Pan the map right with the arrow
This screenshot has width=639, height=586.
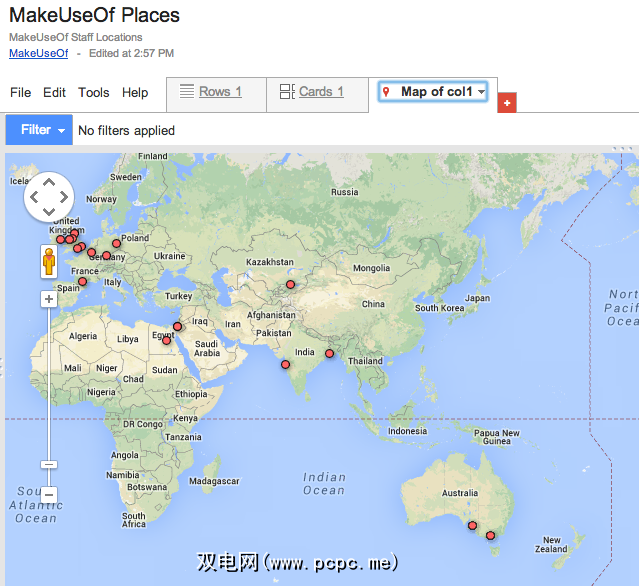(x=64, y=197)
